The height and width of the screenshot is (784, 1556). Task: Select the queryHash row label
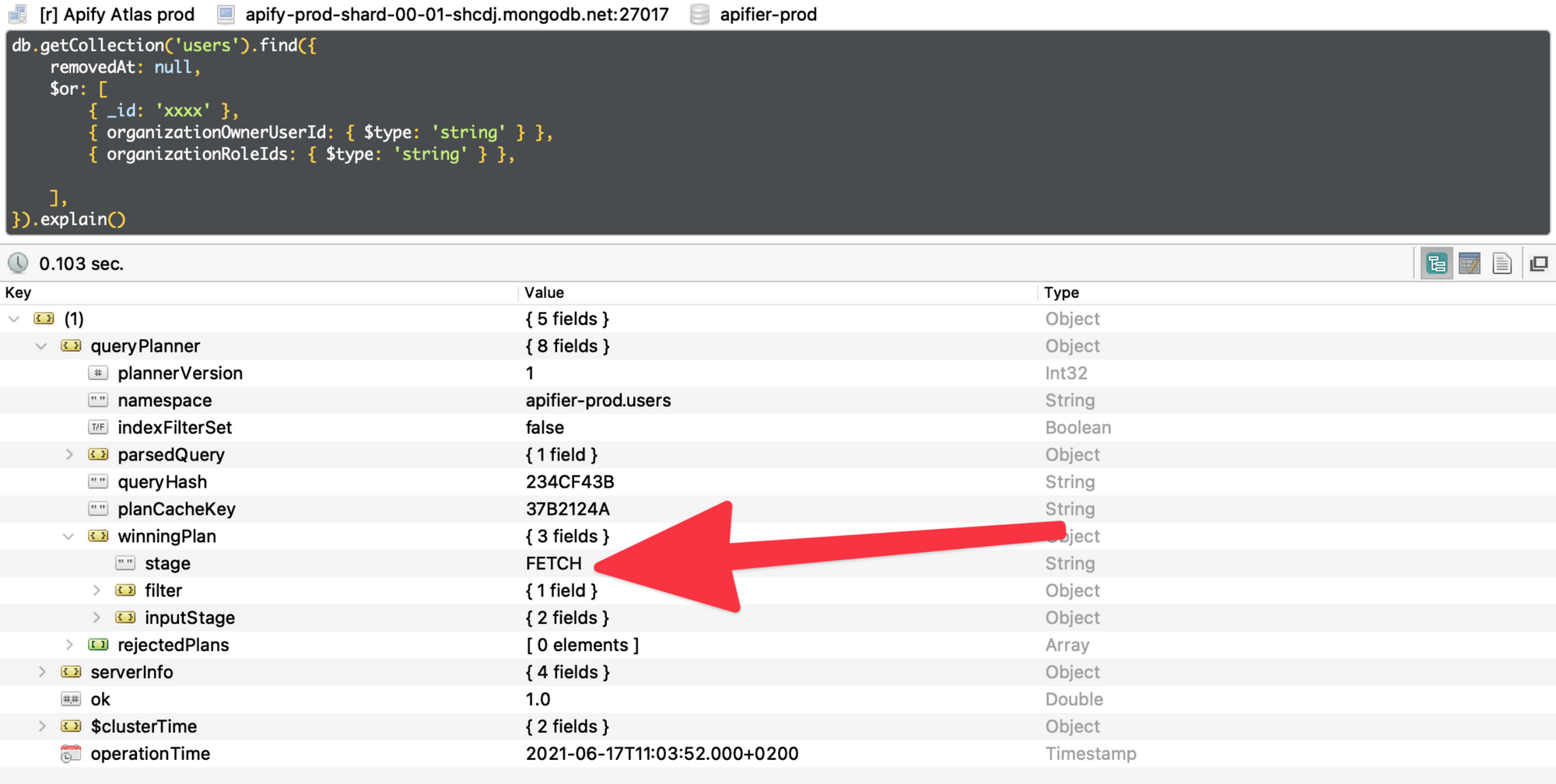tap(162, 482)
